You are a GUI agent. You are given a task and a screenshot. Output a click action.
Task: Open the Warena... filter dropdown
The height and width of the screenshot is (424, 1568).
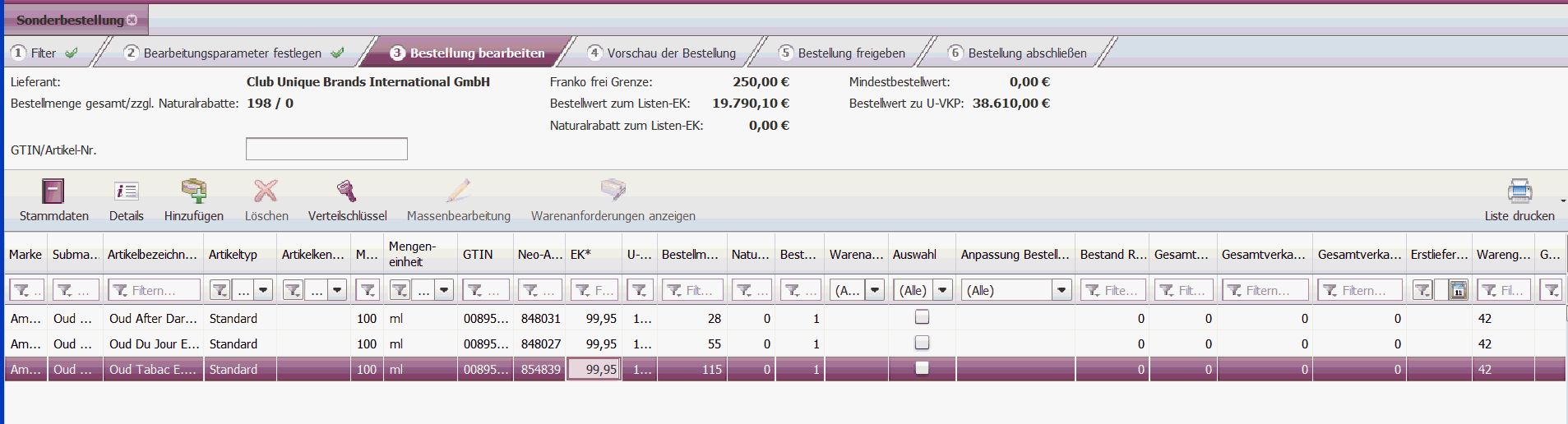[875, 290]
